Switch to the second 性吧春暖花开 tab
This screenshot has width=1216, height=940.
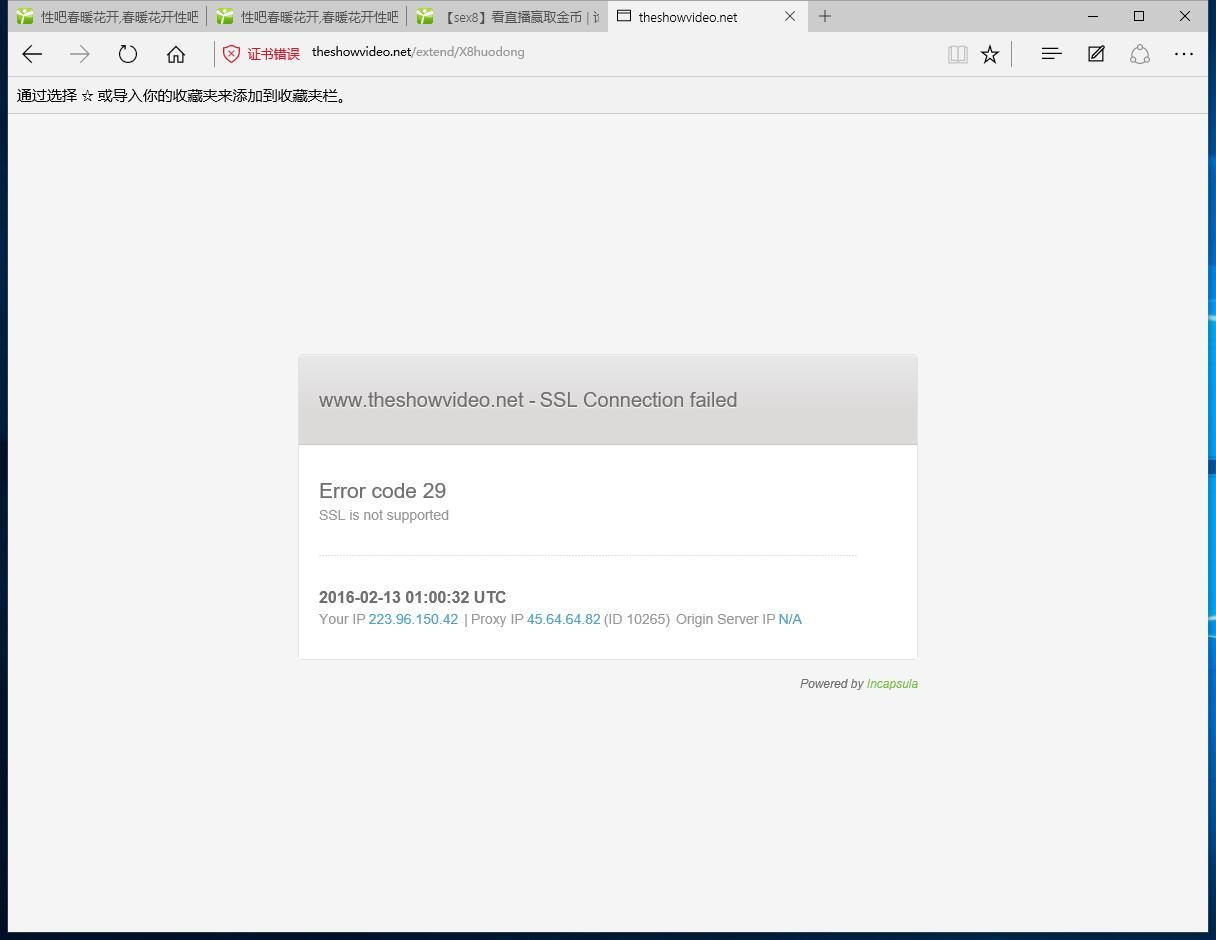pyautogui.click(x=308, y=16)
